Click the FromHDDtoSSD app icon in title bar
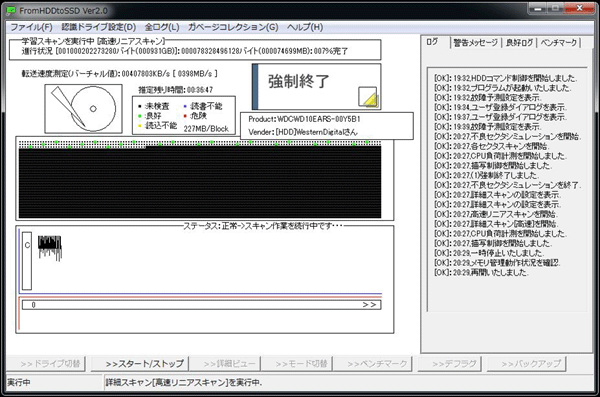The image size is (600, 397). (x=12, y=10)
